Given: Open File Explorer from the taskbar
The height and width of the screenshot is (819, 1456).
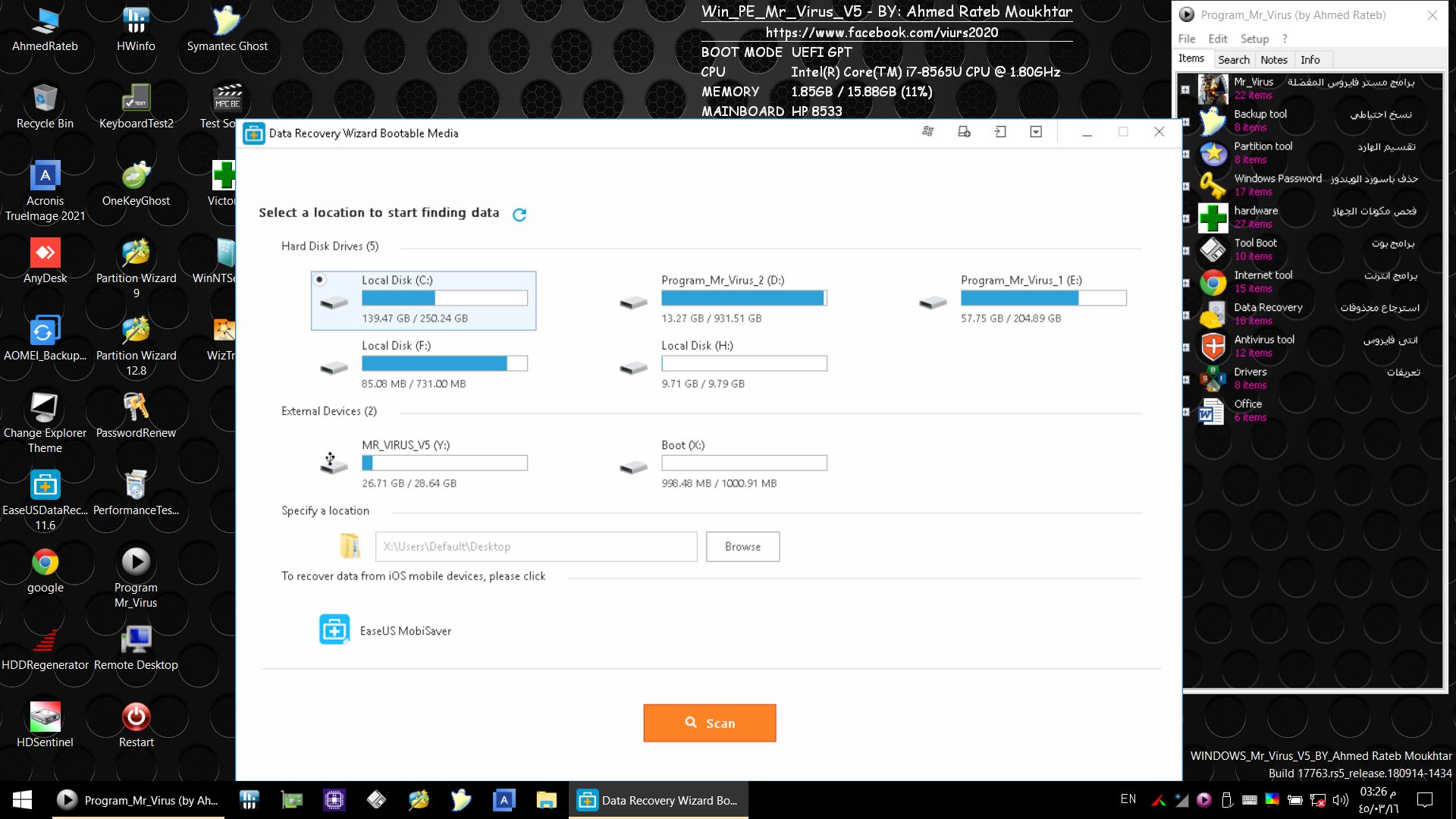Looking at the screenshot, I should (x=546, y=800).
